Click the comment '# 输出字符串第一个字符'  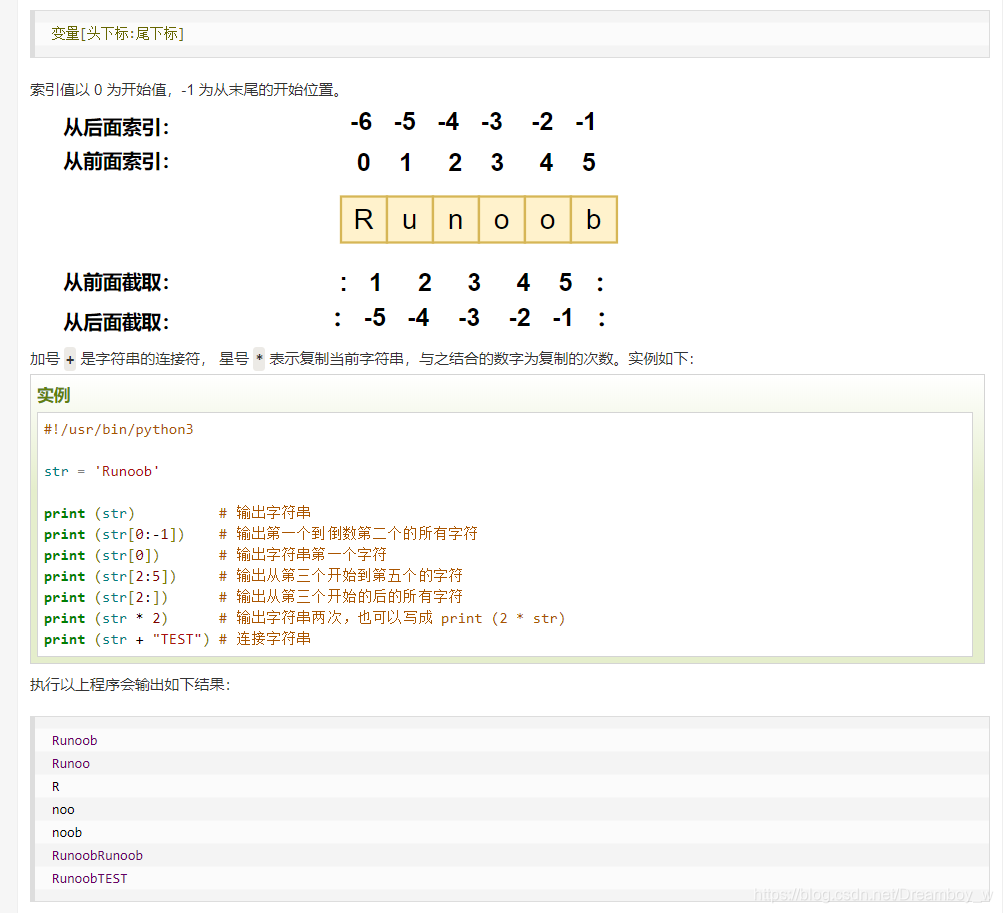pos(303,555)
